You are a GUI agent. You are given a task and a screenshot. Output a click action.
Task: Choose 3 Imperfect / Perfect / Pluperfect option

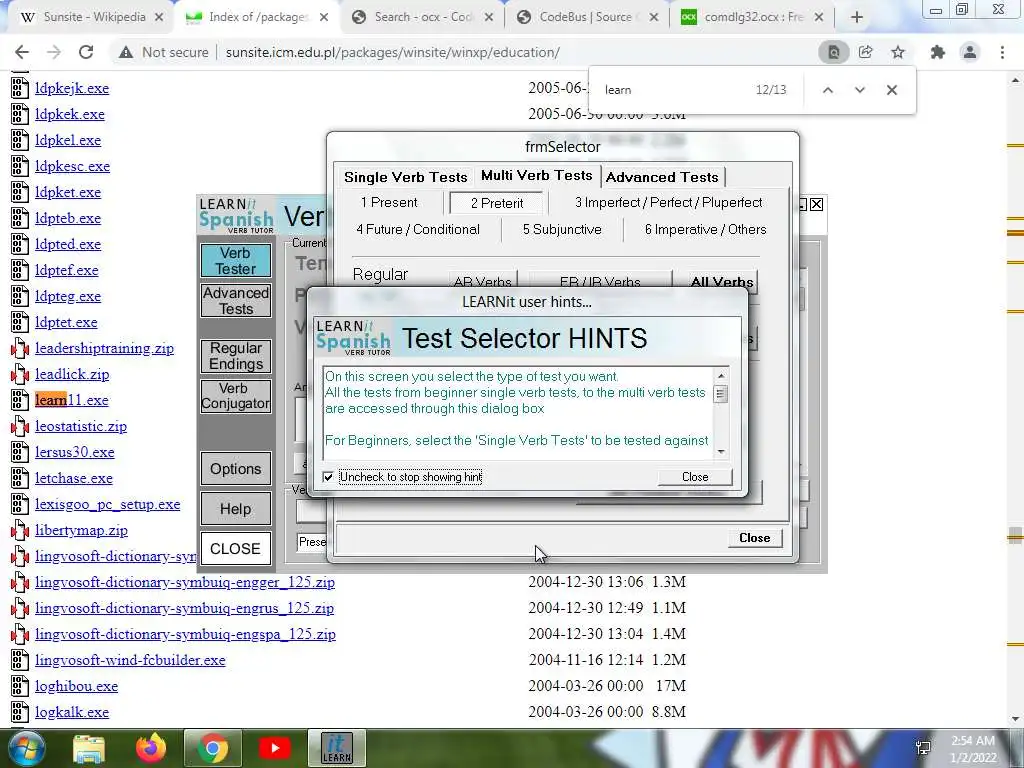tap(668, 202)
